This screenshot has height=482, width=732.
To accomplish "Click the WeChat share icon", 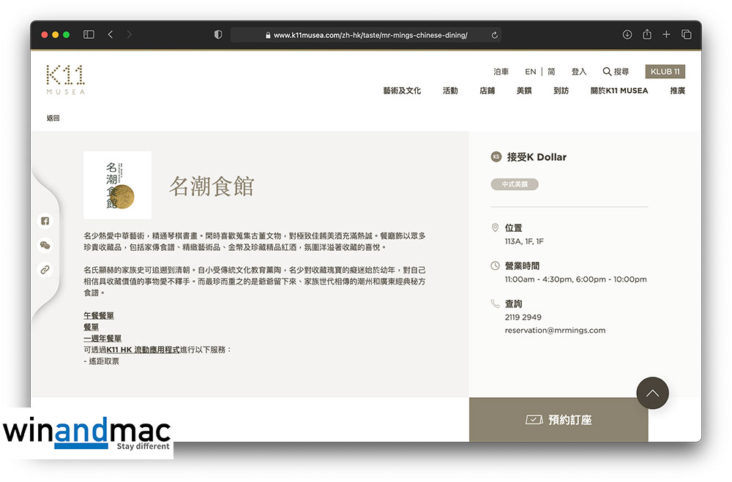I will (x=45, y=245).
